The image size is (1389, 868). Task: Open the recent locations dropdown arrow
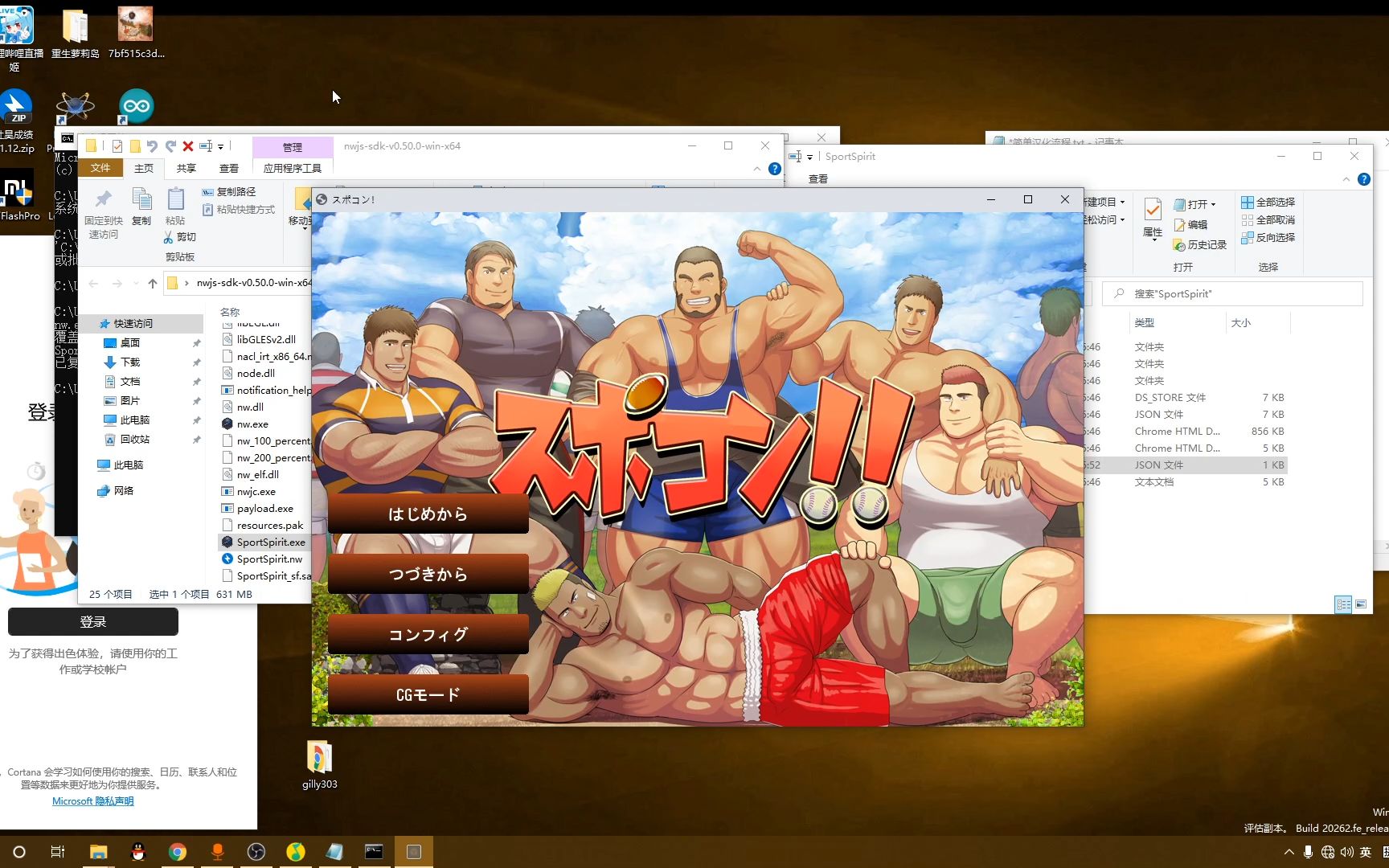(136, 283)
